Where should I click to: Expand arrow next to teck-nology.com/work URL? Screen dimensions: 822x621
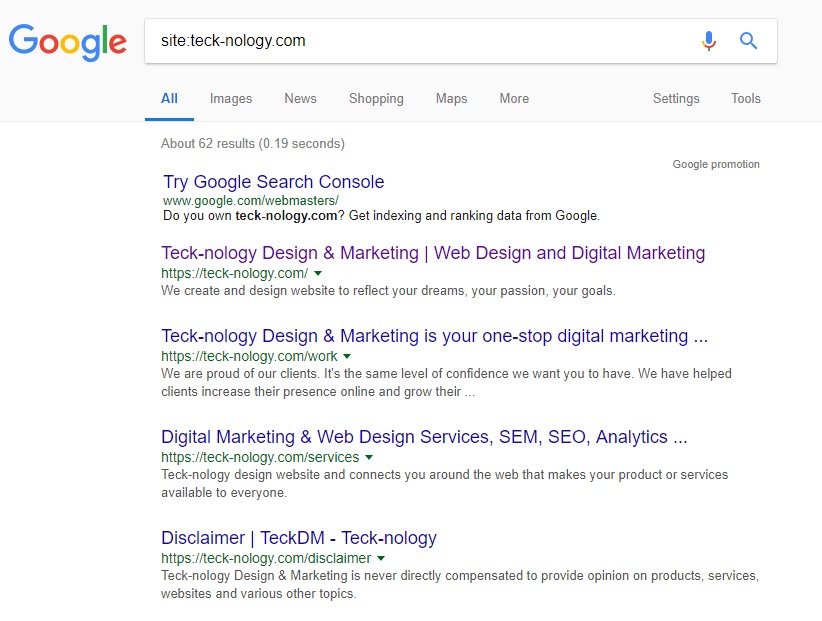coord(347,356)
